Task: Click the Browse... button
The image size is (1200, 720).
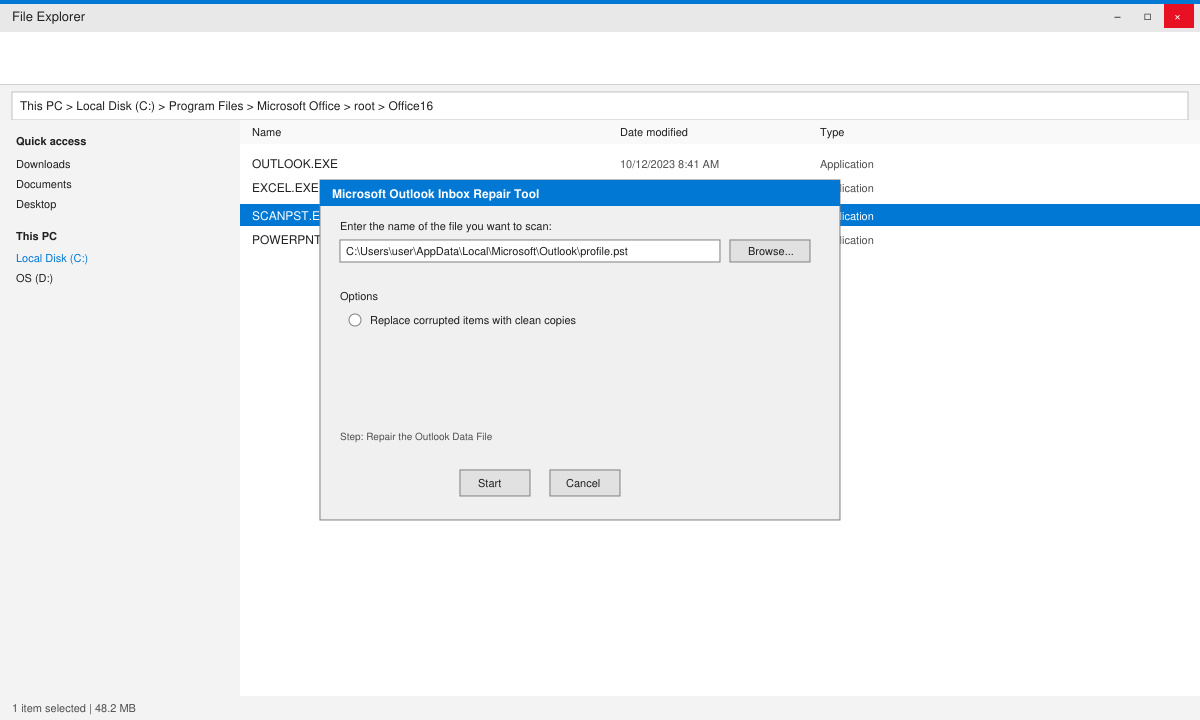Action: (x=770, y=251)
